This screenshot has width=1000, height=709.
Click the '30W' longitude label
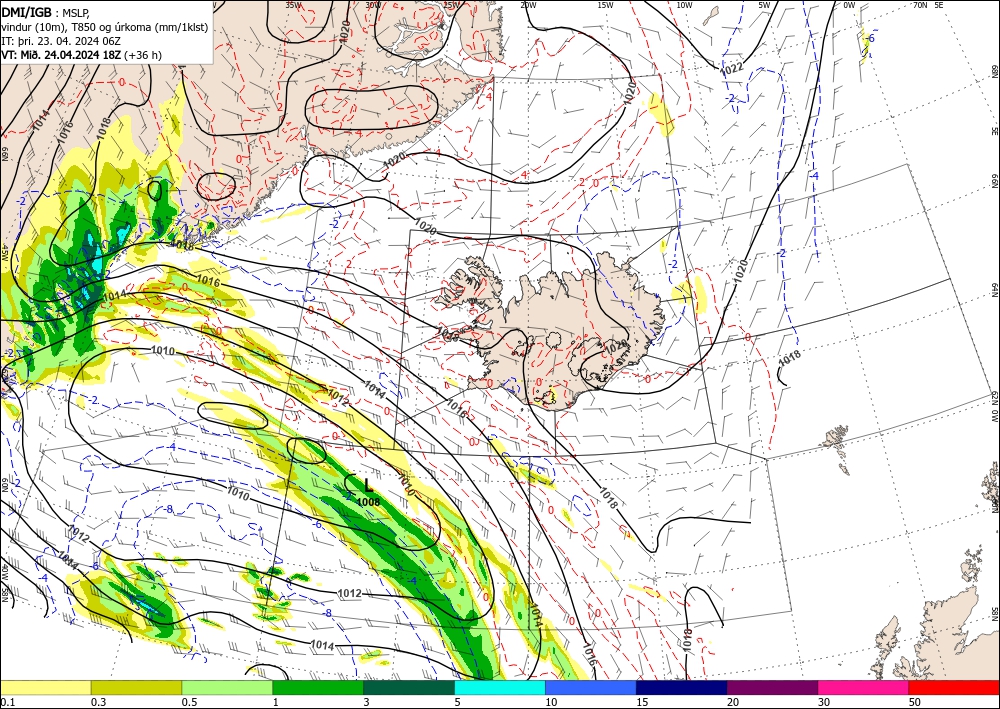click(373, 5)
